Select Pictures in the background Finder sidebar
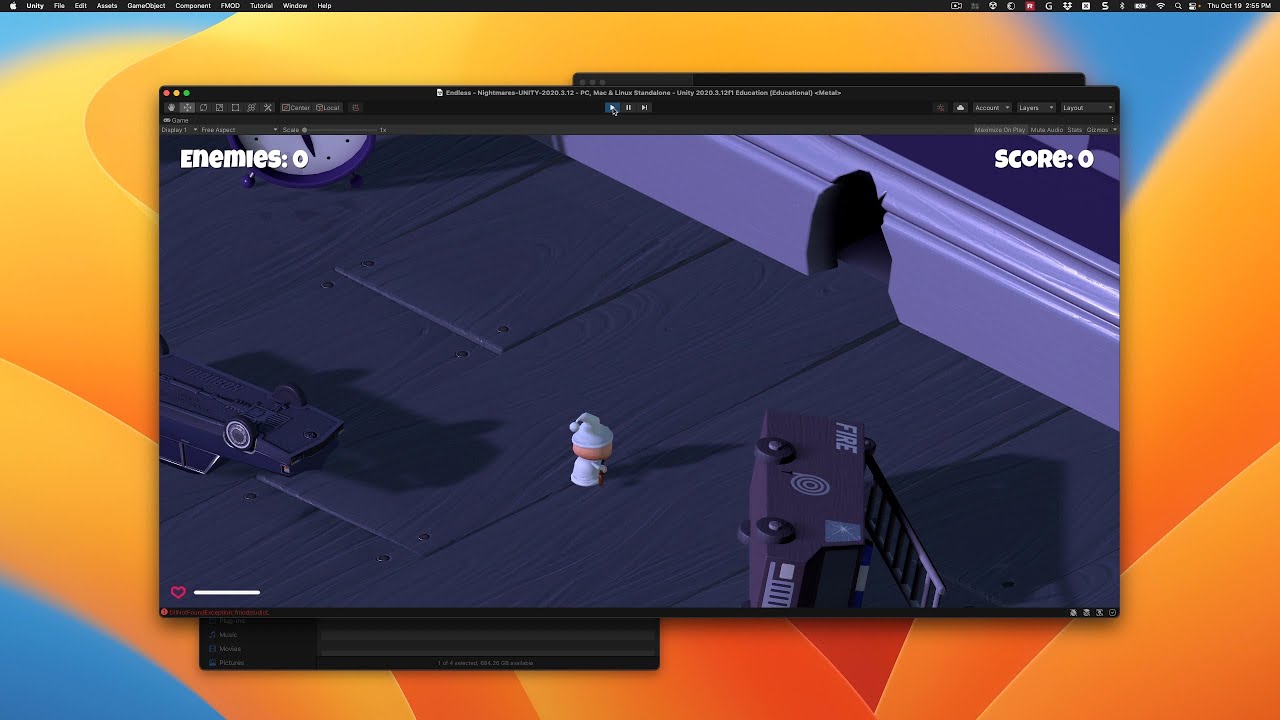 [x=231, y=662]
